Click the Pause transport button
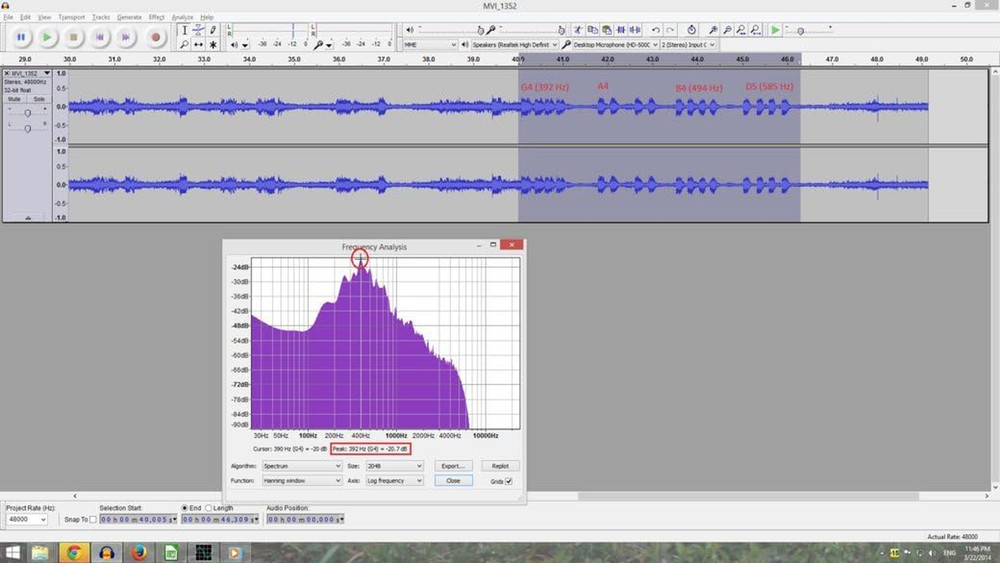Screen dimensions: 1000x563 (x=21, y=38)
